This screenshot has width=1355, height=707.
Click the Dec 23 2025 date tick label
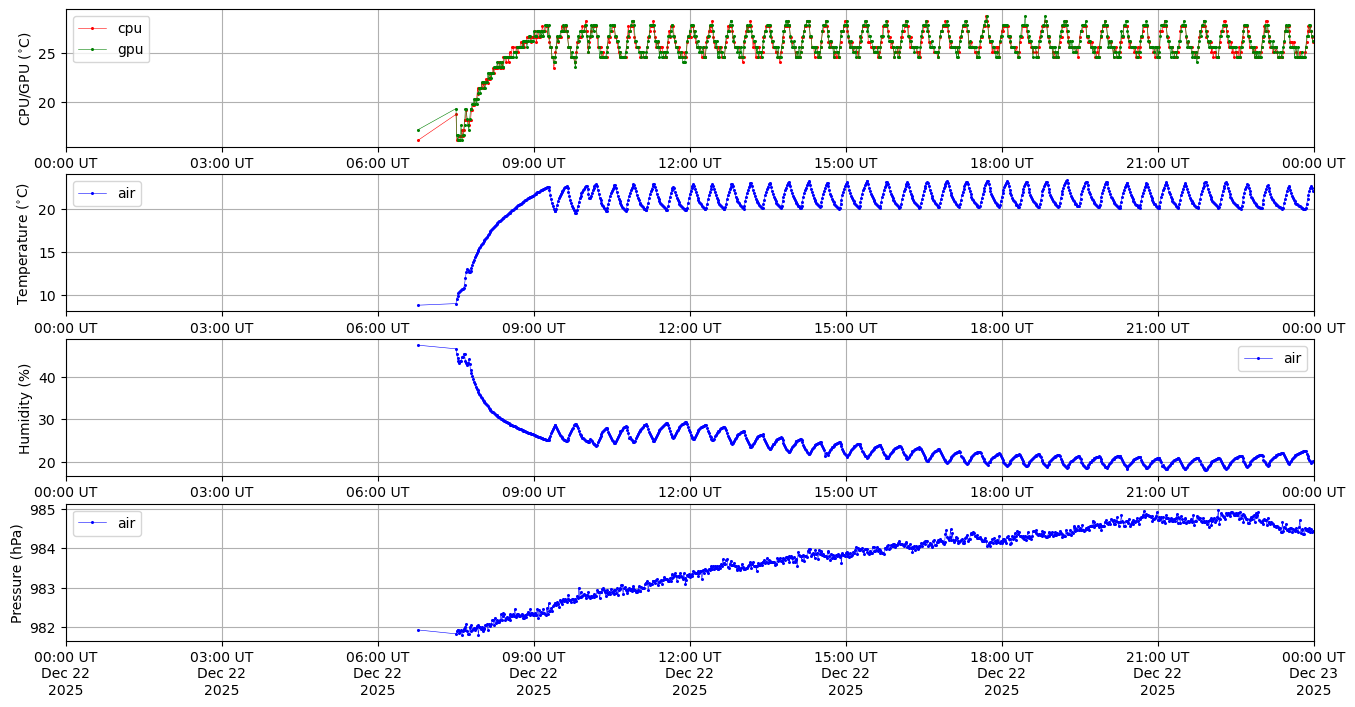tap(1314, 673)
